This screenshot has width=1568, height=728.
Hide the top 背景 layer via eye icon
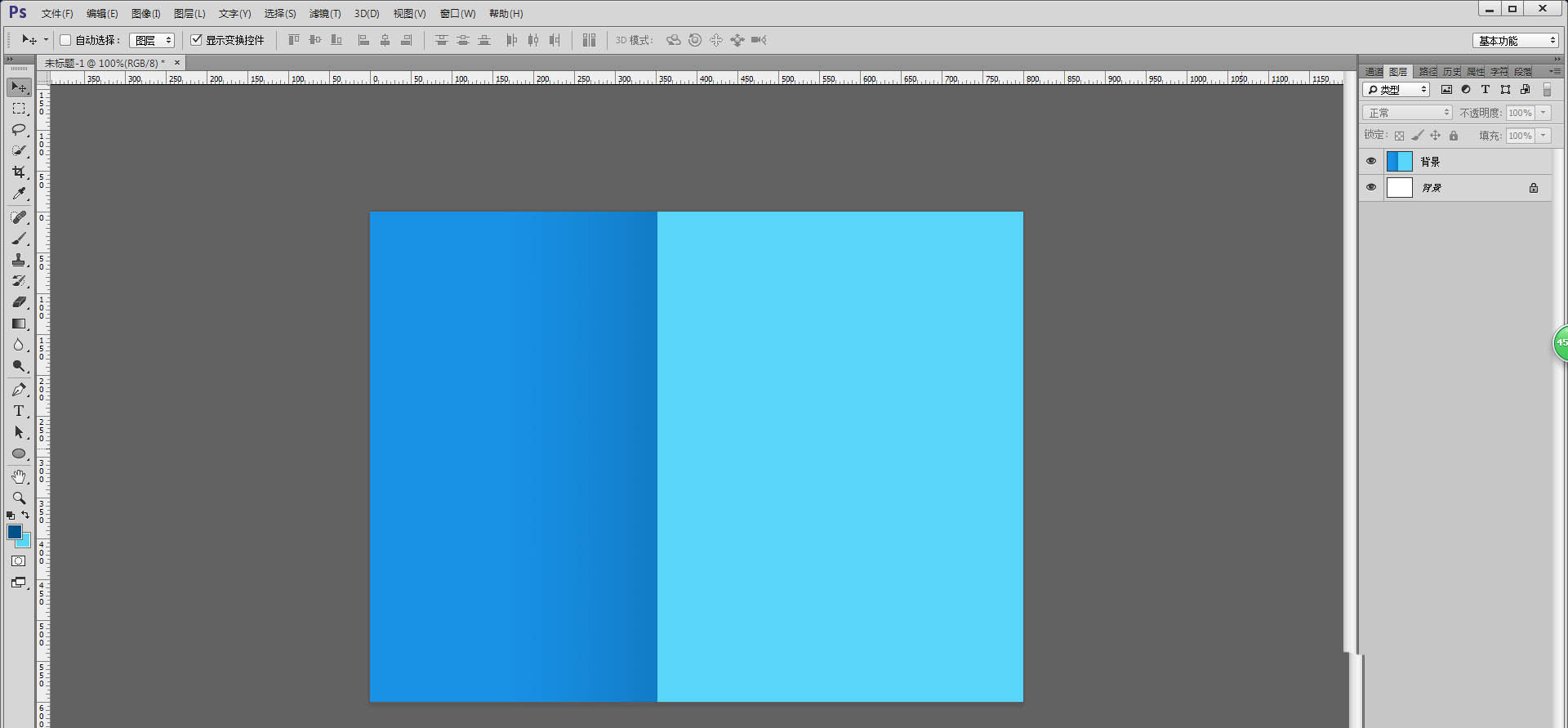(1371, 161)
